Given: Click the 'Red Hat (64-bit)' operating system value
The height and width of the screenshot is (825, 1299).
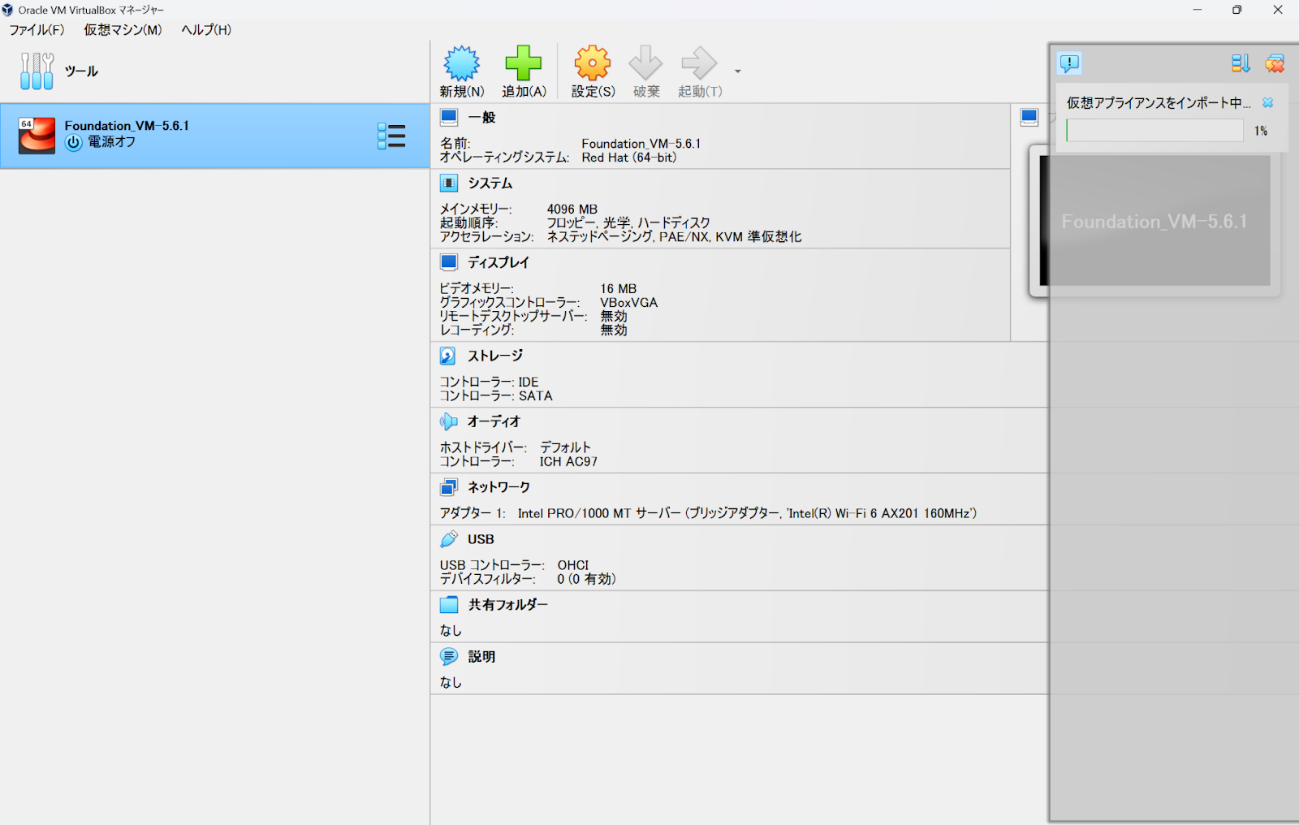Looking at the screenshot, I should 629,157.
